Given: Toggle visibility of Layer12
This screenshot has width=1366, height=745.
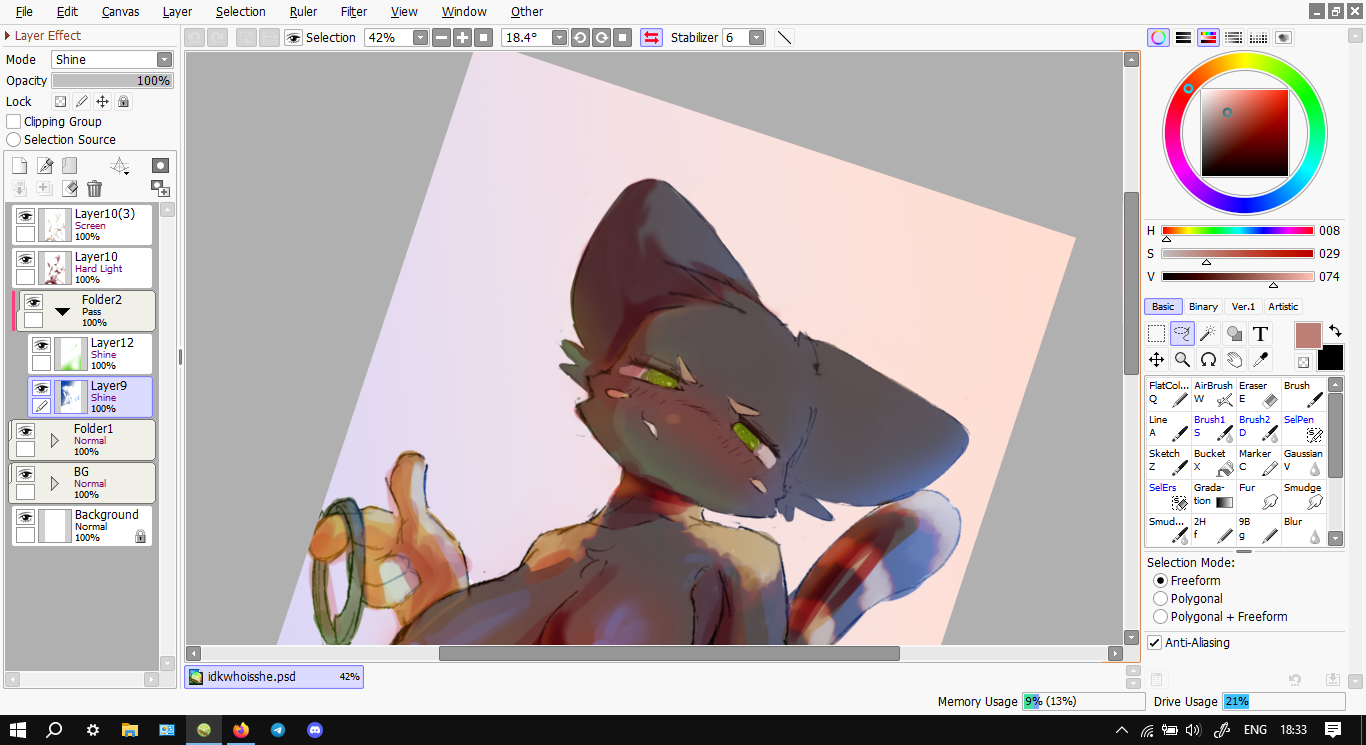Looking at the screenshot, I should pos(41,345).
